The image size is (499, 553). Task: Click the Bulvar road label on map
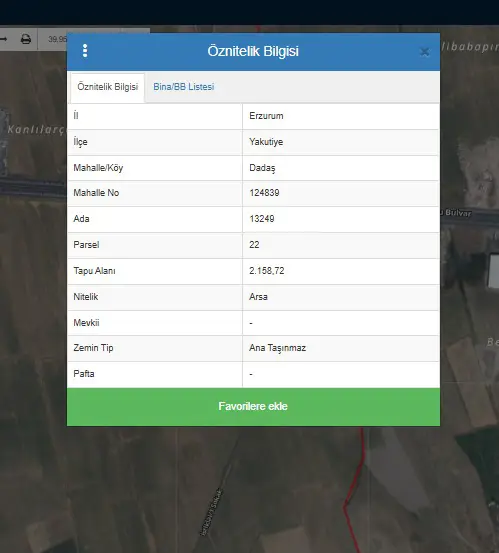(457, 213)
